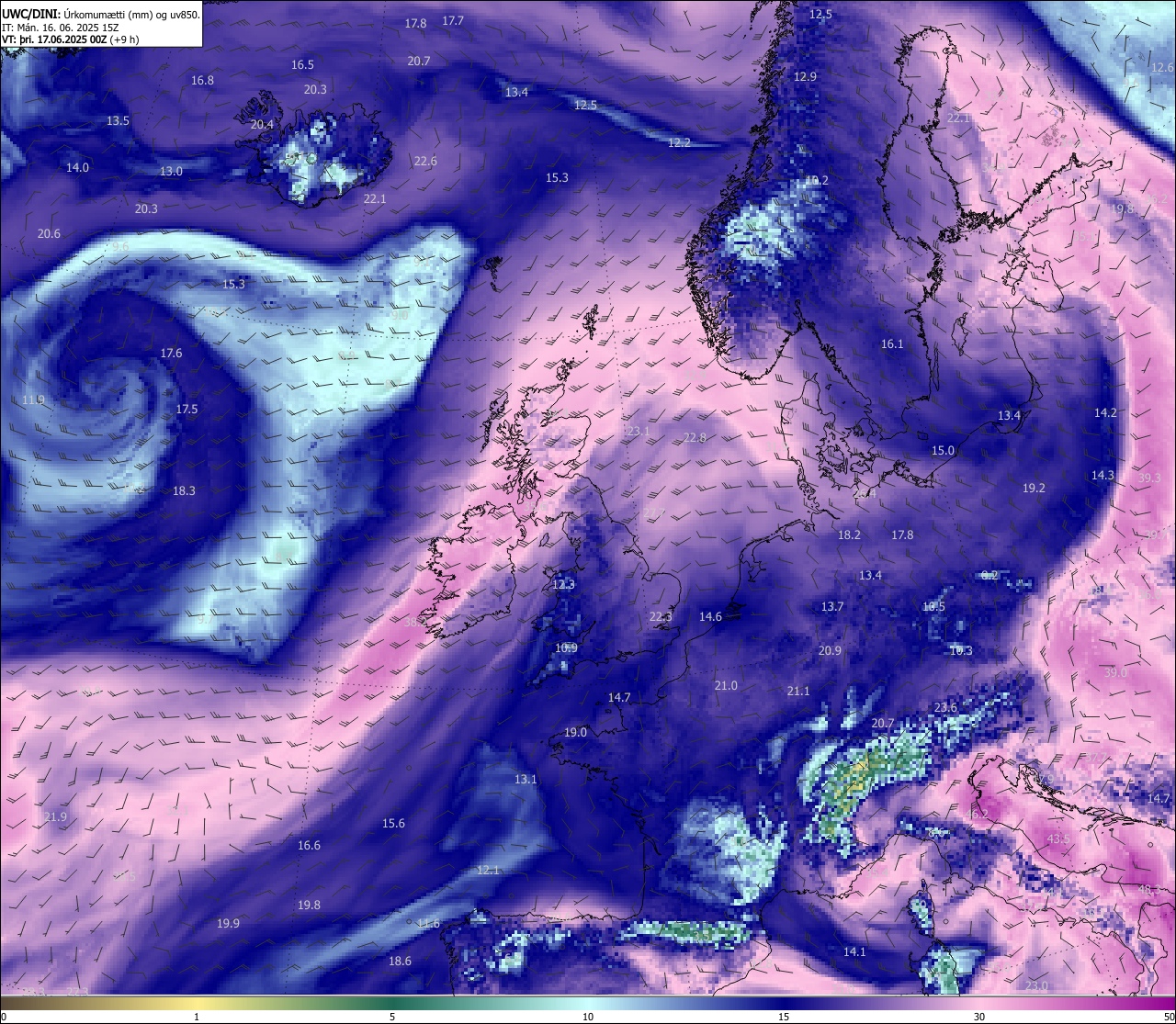Click the map value 18.2
This screenshot has height=1024, width=1176.
[x=849, y=535]
